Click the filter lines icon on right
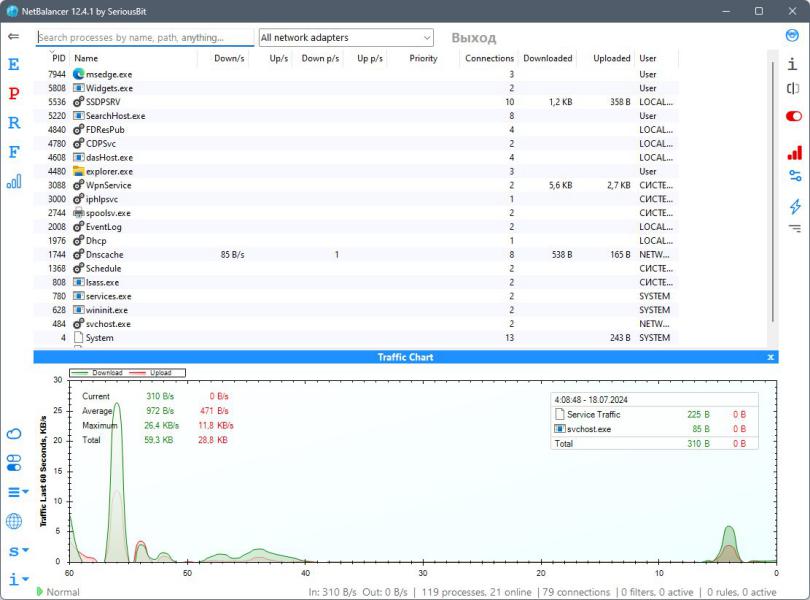This screenshot has height=600, width=810. [x=795, y=228]
